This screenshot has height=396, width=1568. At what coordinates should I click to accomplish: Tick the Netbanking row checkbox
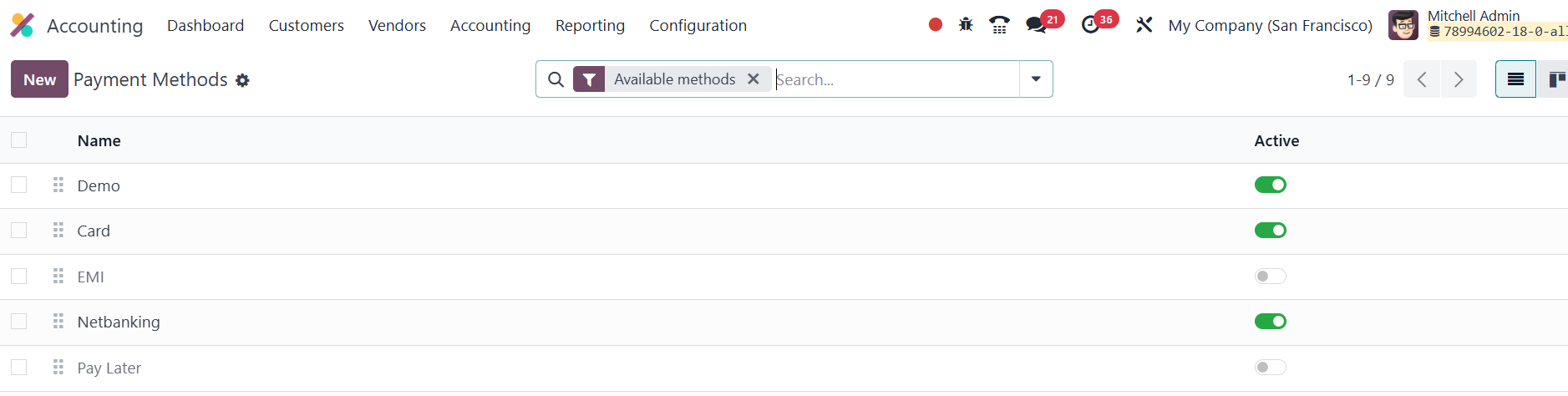pos(19,322)
